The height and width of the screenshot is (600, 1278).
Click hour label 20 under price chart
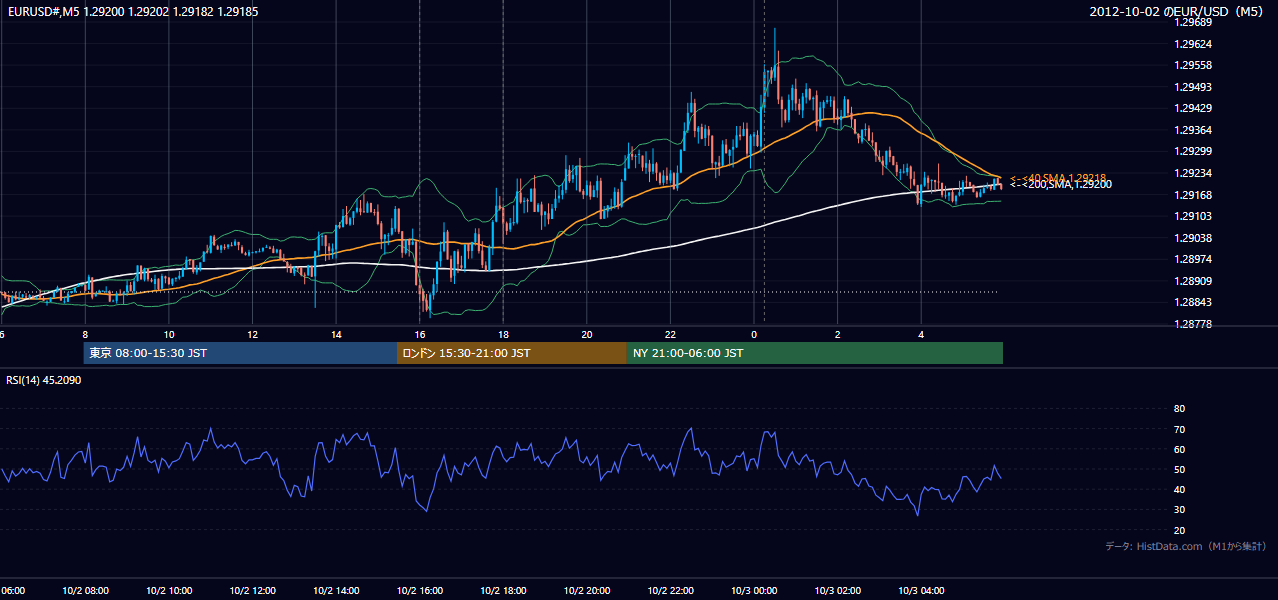587,334
